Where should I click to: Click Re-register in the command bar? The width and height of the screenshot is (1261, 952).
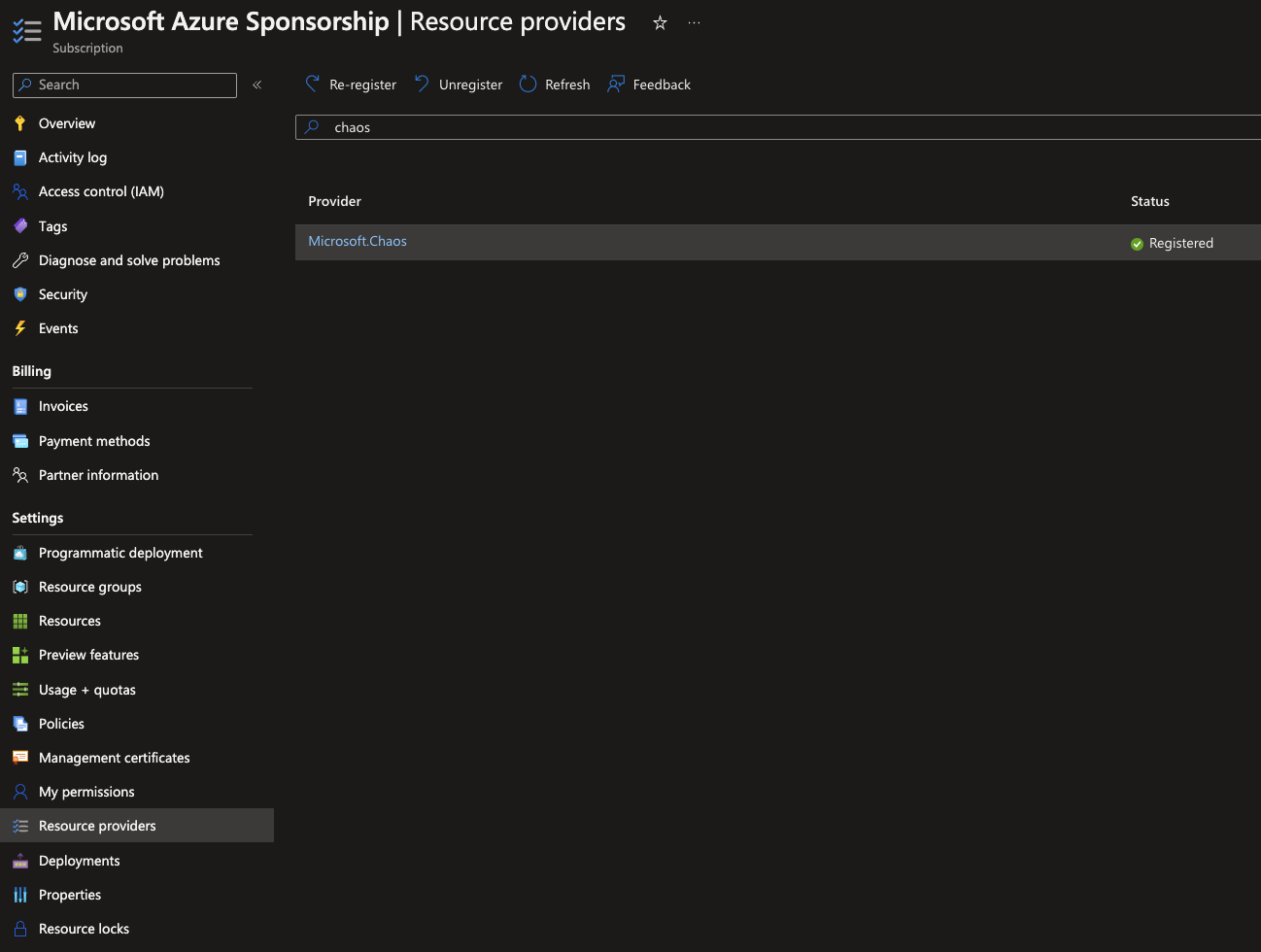point(351,85)
